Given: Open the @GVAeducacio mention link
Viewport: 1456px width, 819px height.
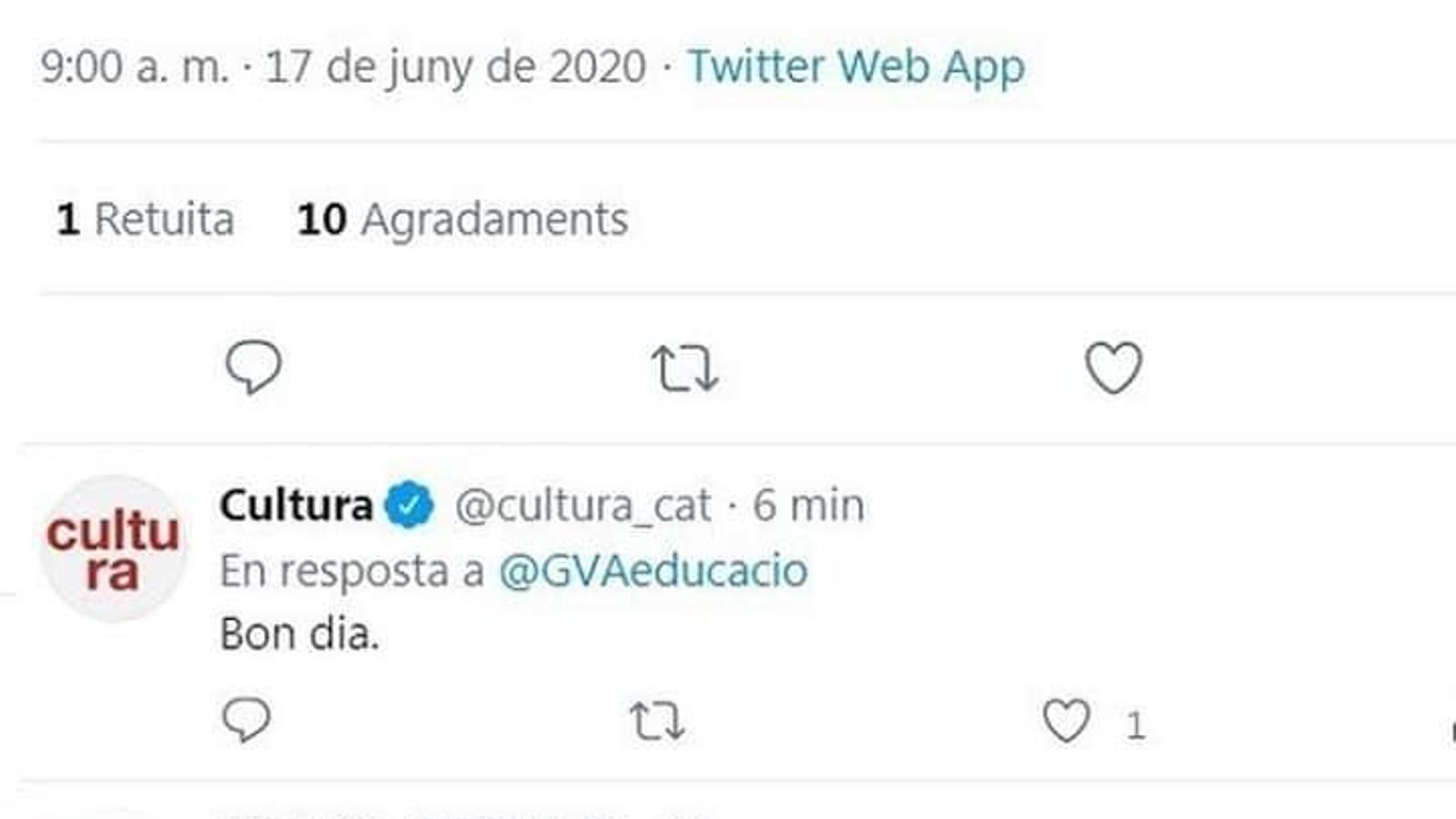Looking at the screenshot, I should [x=653, y=571].
